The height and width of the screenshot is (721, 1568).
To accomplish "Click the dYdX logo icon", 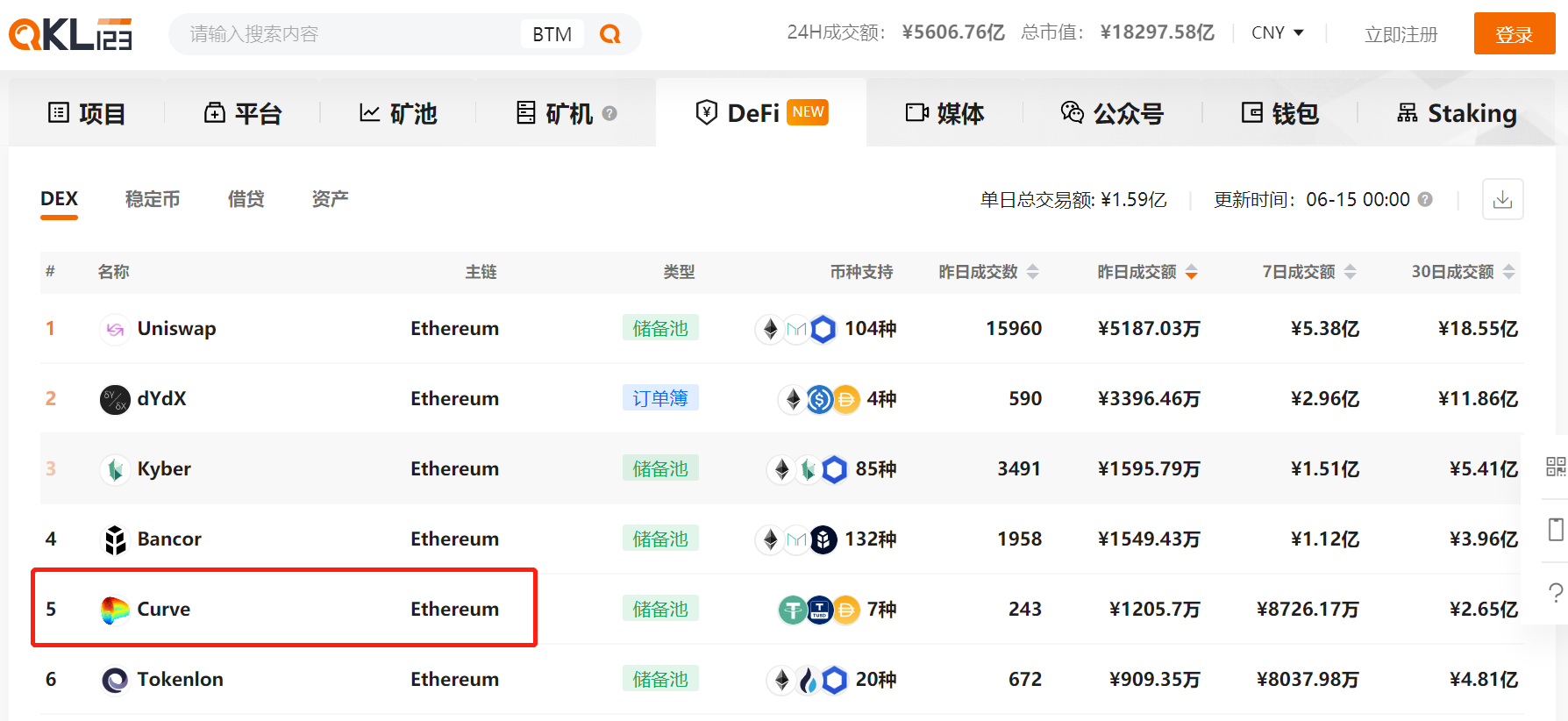I will coord(115,399).
